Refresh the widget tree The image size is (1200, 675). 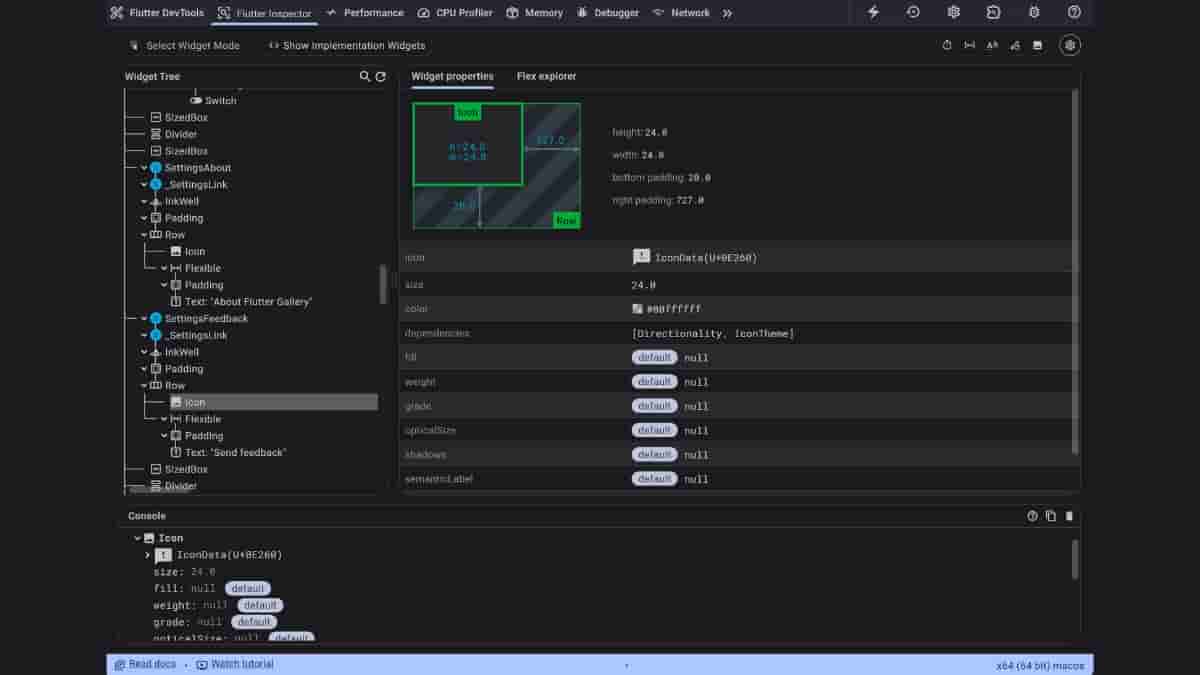[x=381, y=77]
